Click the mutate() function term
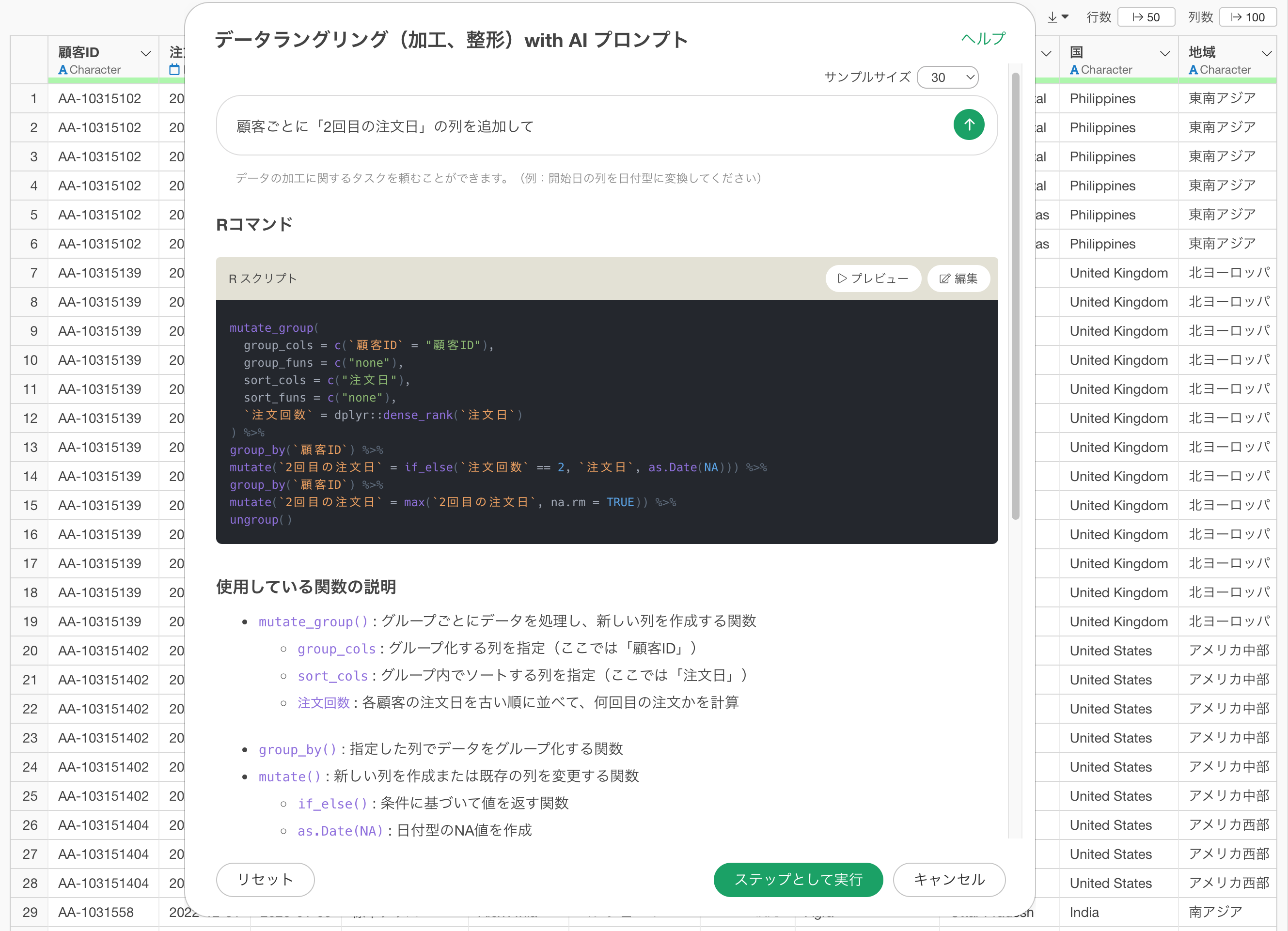 tap(290, 776)
